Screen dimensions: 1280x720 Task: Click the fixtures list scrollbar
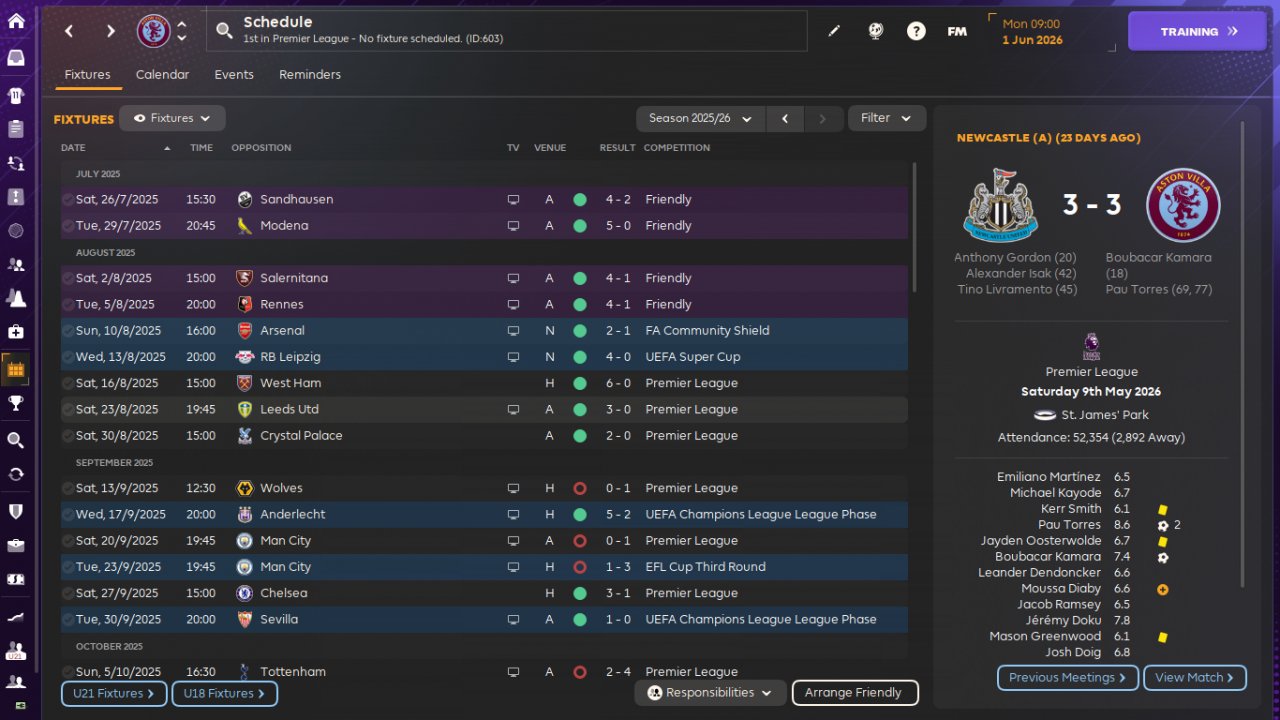point(914,230)
